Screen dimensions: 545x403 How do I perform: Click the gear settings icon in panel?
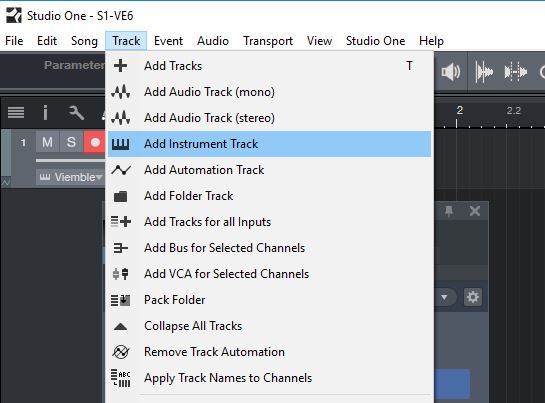(473, 297)
